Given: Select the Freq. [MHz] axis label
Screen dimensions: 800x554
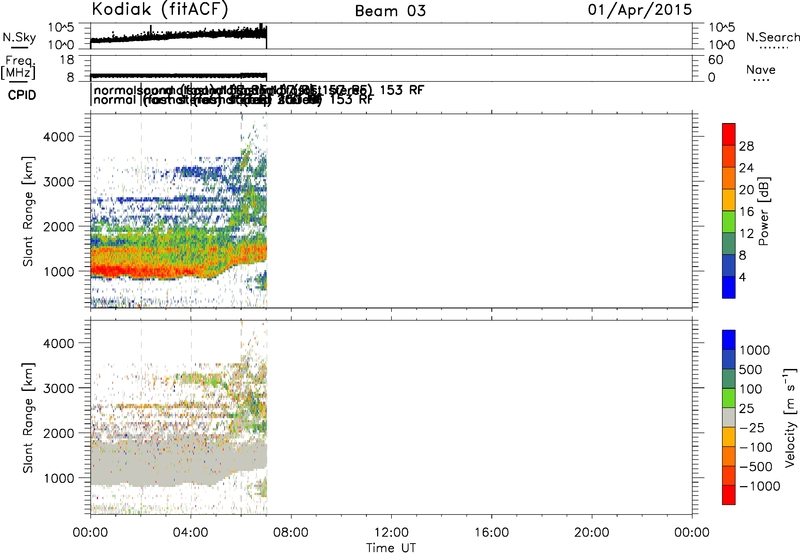Looking at the screenshot, I should [18, 67].
